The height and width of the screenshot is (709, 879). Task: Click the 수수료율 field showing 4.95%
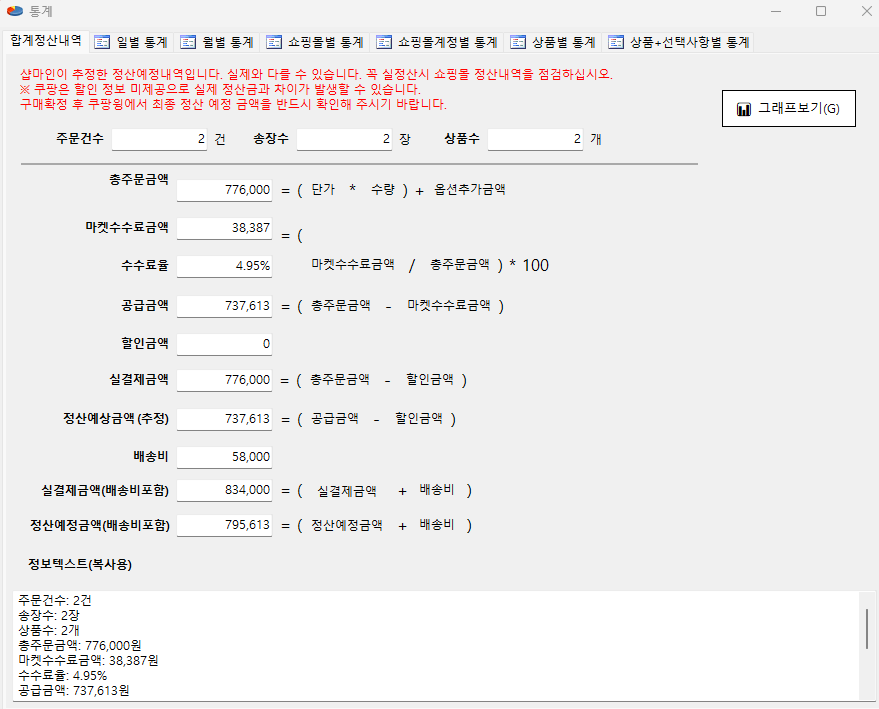tap(224, 266)
